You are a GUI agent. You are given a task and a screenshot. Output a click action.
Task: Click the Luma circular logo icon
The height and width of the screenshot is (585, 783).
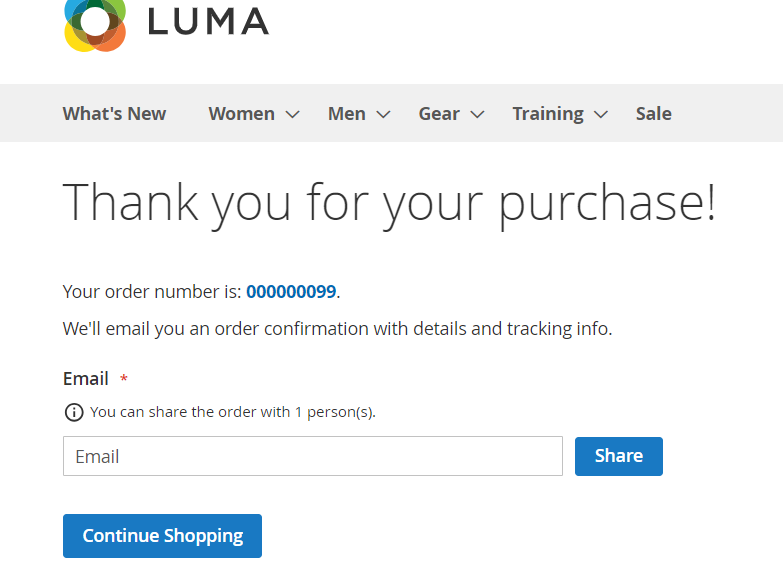[x=95, y=24]
